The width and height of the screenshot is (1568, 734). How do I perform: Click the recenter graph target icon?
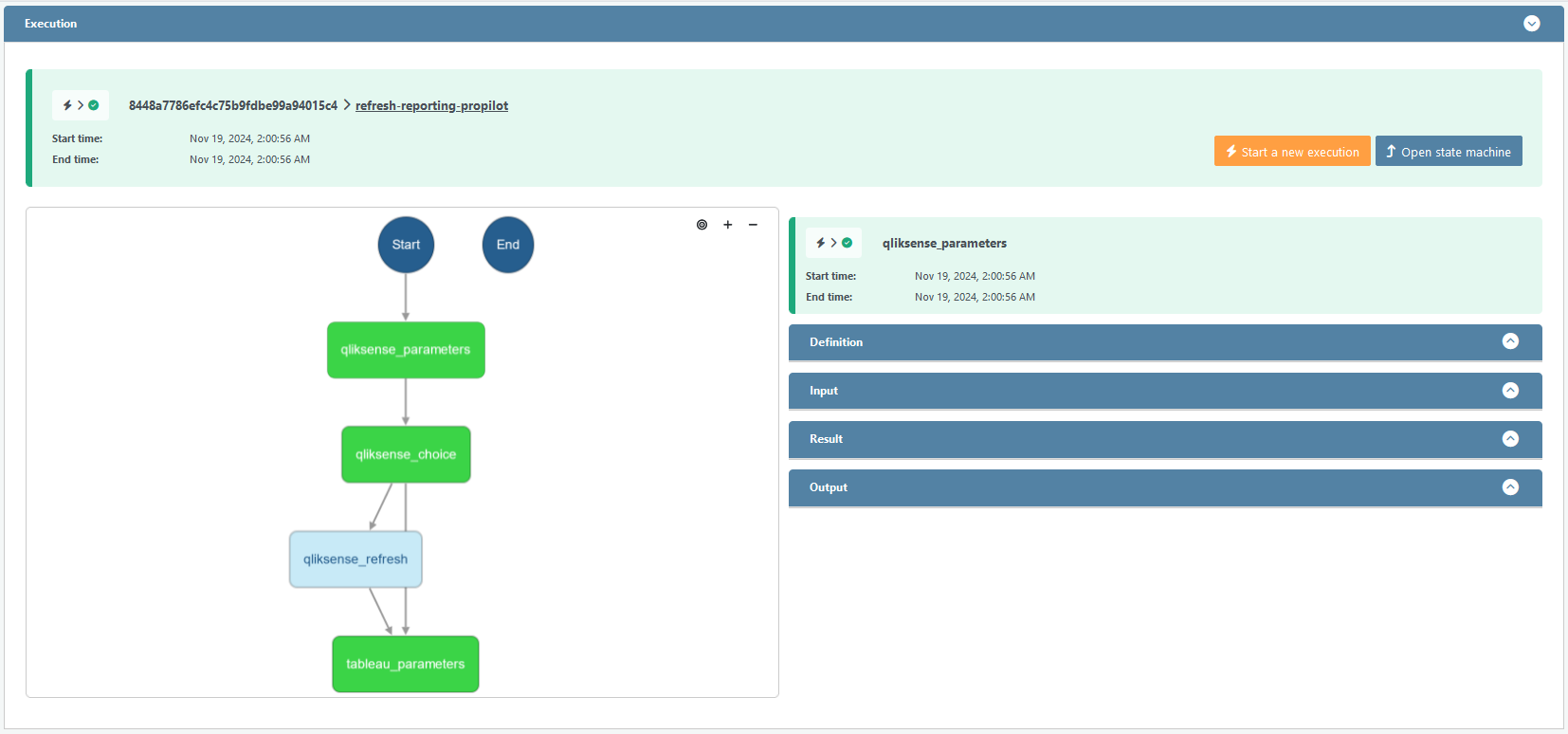click(x=702, y=225)
